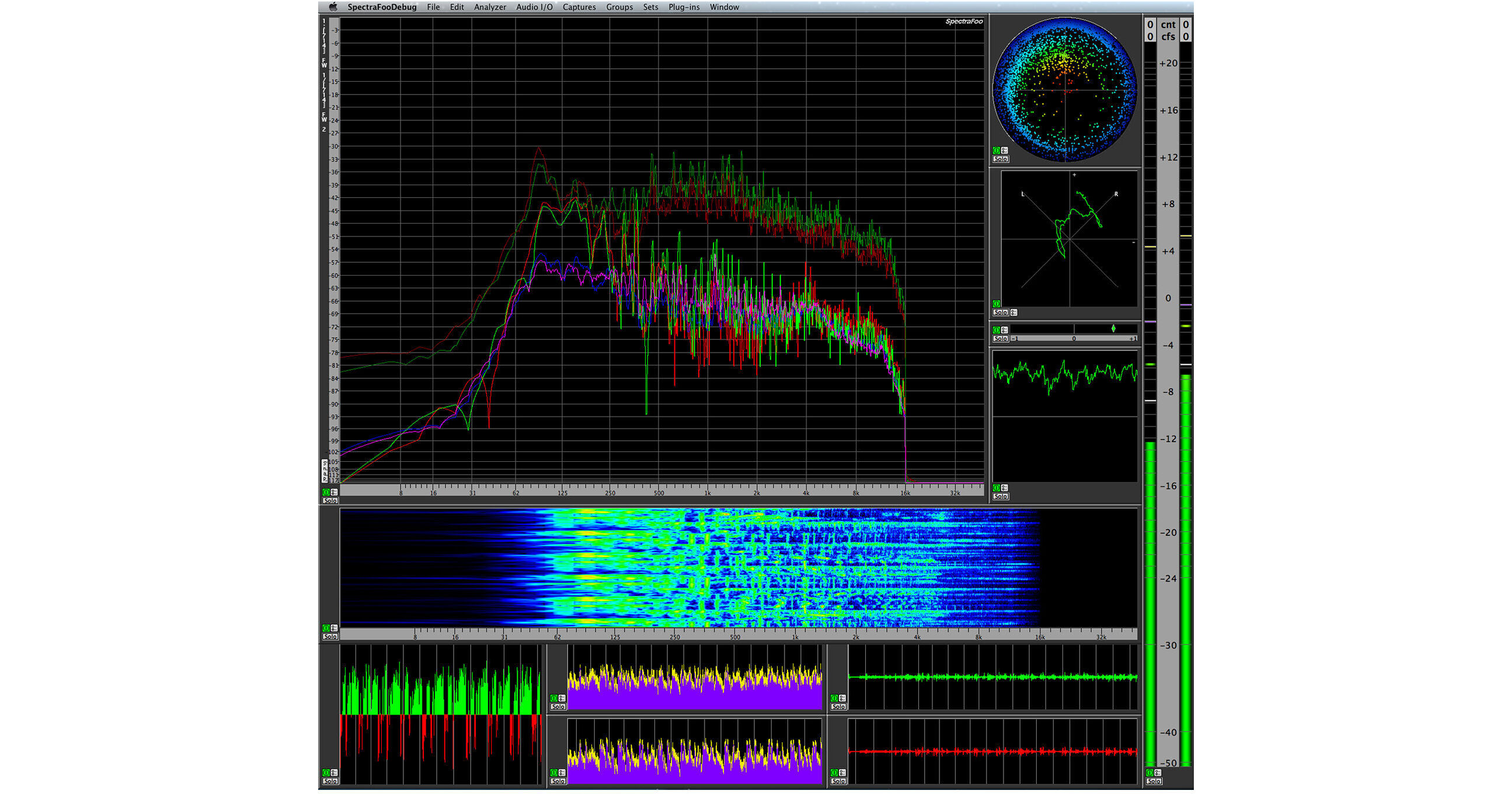The image size is (1512, 794).
Task: Open the Sets menu
Action: (x=650, y=7)
